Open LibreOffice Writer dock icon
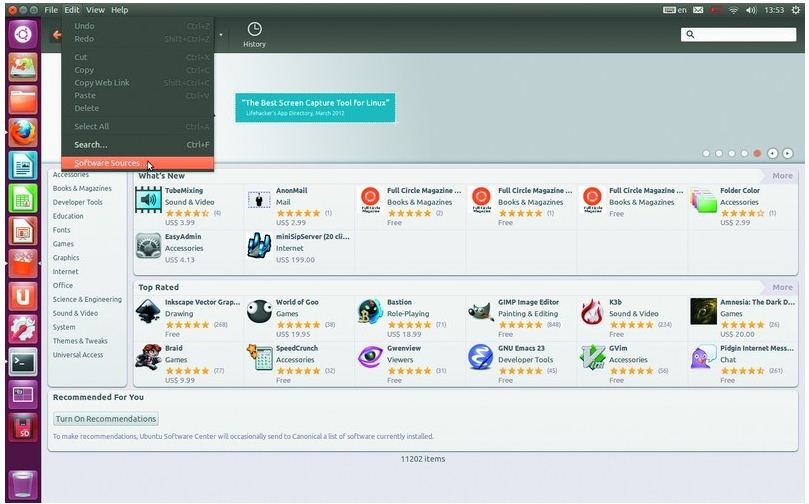809x504 pixels. (x=23, y=166)
